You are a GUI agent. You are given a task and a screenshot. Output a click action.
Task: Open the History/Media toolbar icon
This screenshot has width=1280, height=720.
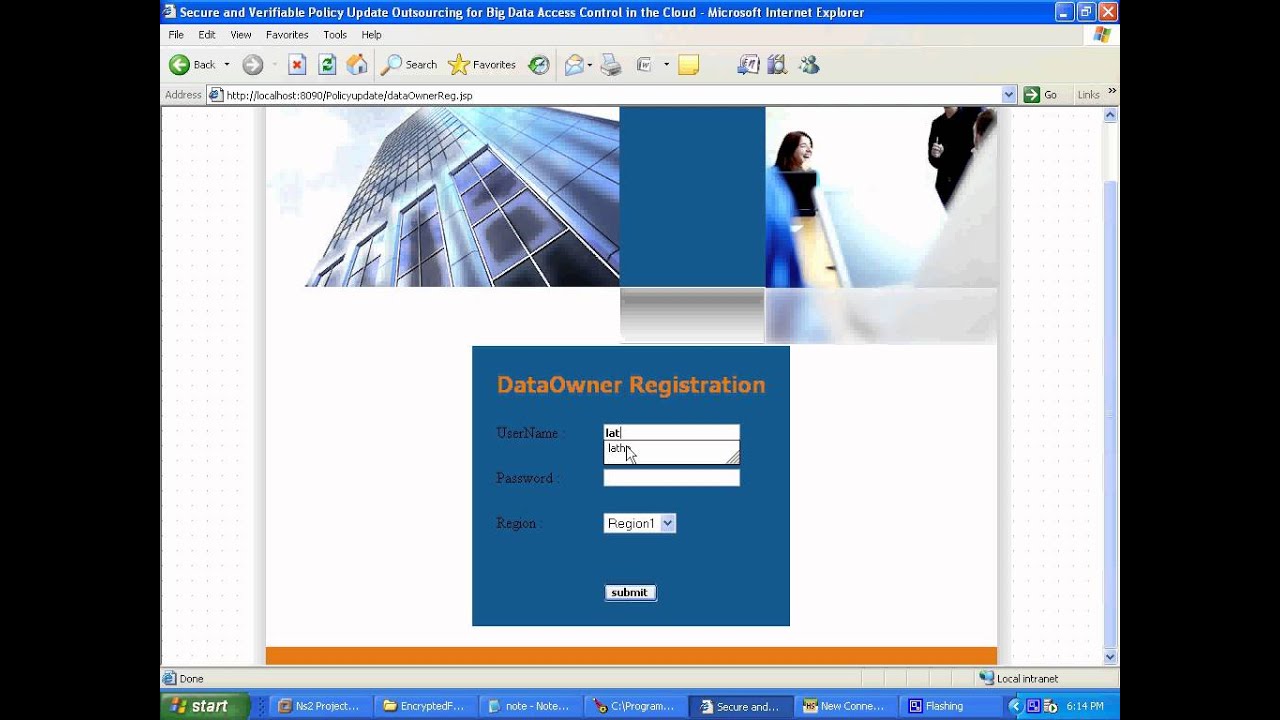tap(539, 65)
